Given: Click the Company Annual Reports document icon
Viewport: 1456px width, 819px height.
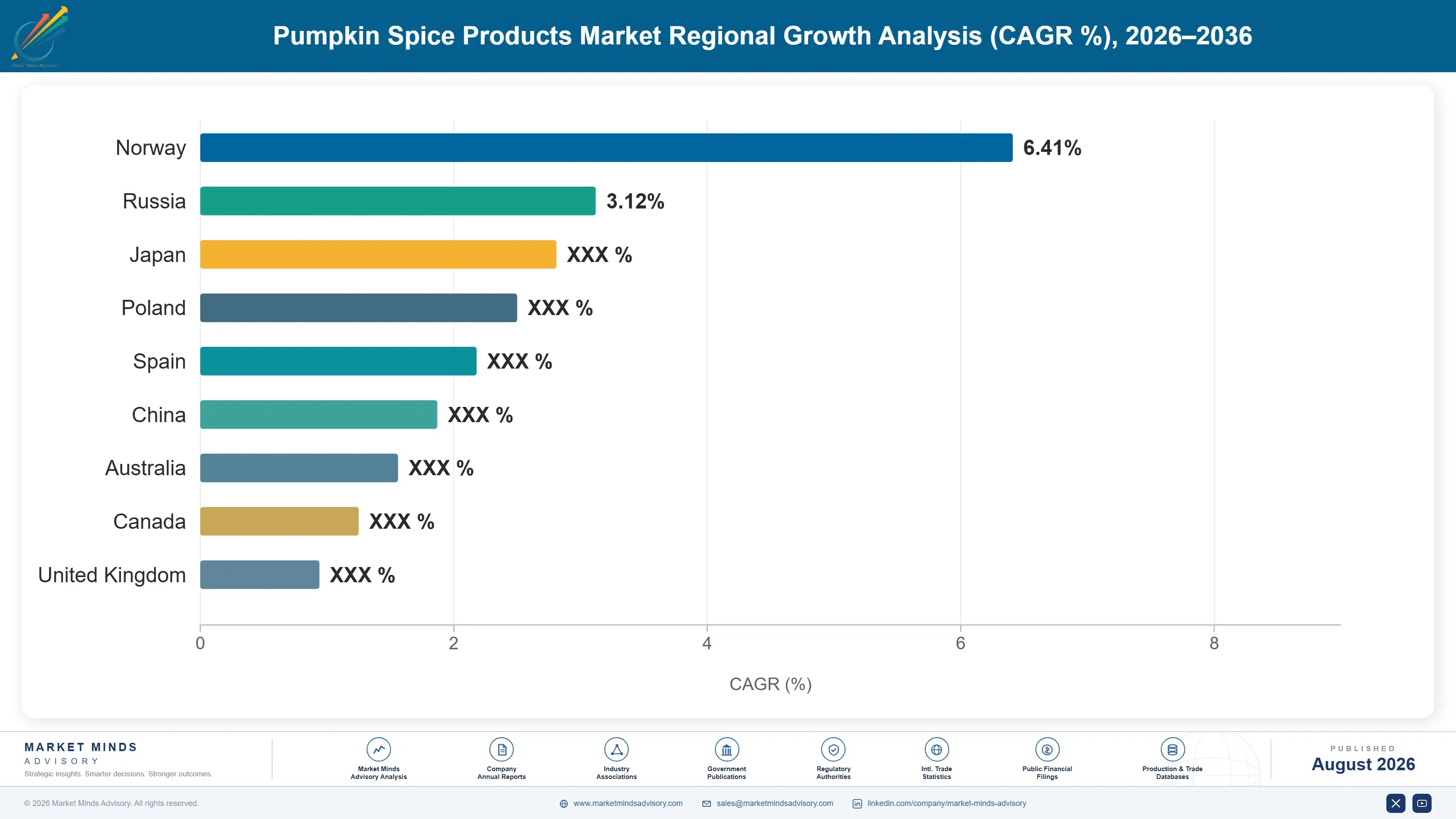Looking at the screenshot, I should coord(501,749).
